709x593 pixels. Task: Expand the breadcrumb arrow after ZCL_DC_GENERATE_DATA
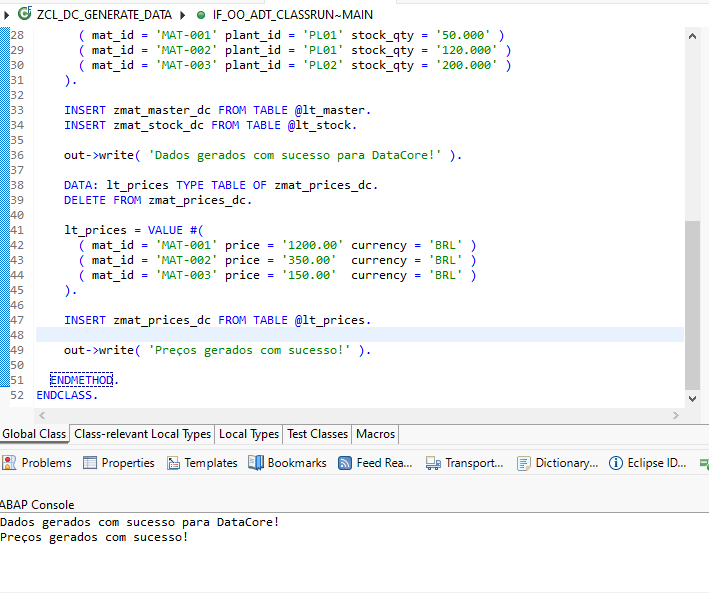click(x=181, y=14)
